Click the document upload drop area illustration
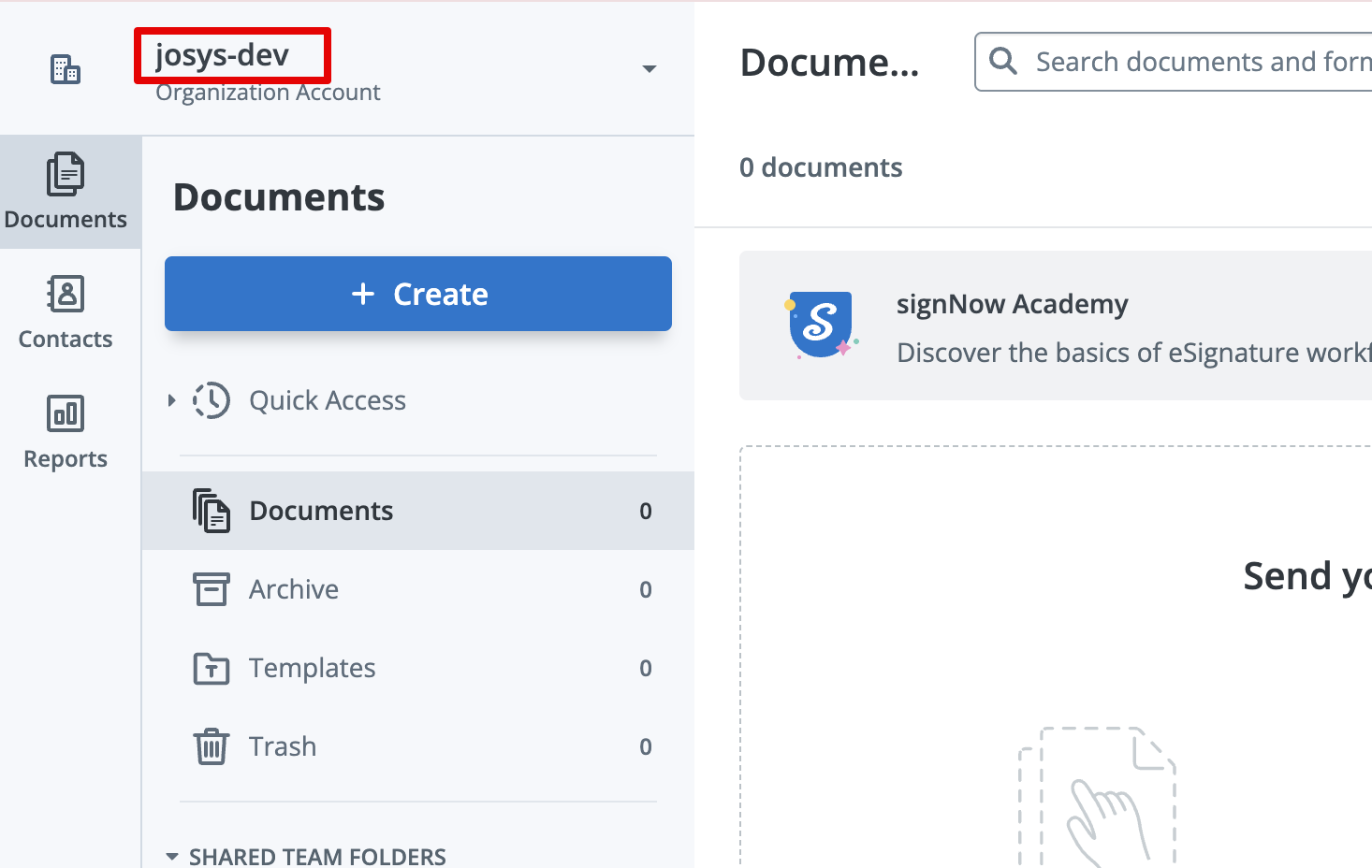1372x868 pixels. pos(1095,795)
